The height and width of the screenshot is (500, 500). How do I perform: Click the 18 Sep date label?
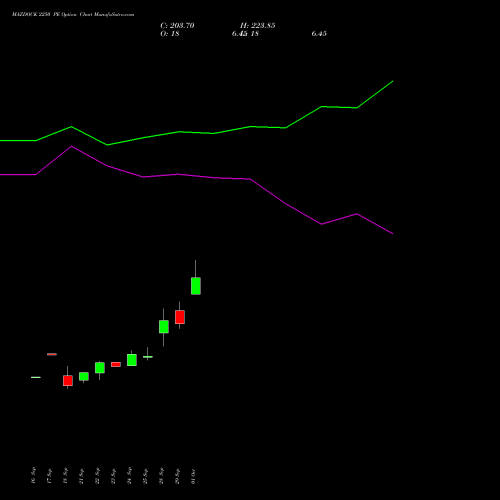[x=65, y=475]
